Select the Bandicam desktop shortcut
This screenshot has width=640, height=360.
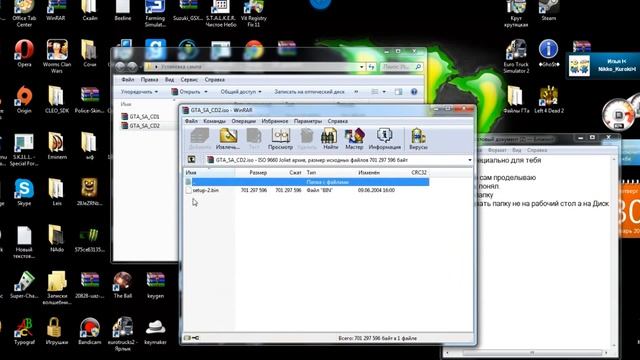click(89, 331)
